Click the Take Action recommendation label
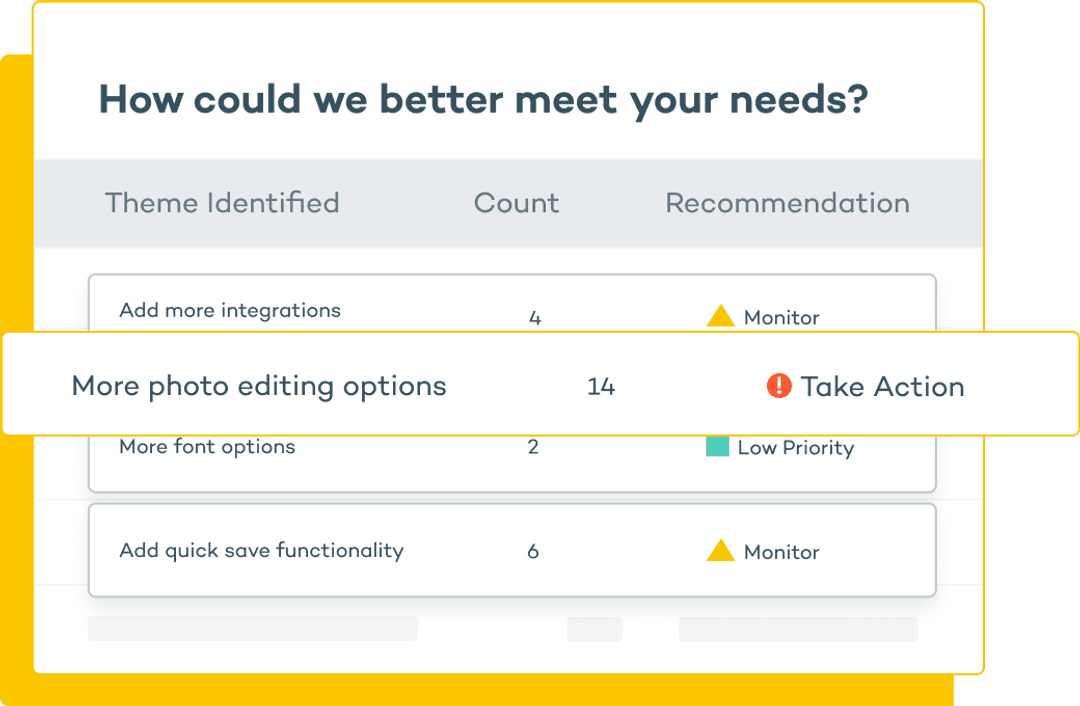This screenshot has height=706, width=1080. click(882, 386)
